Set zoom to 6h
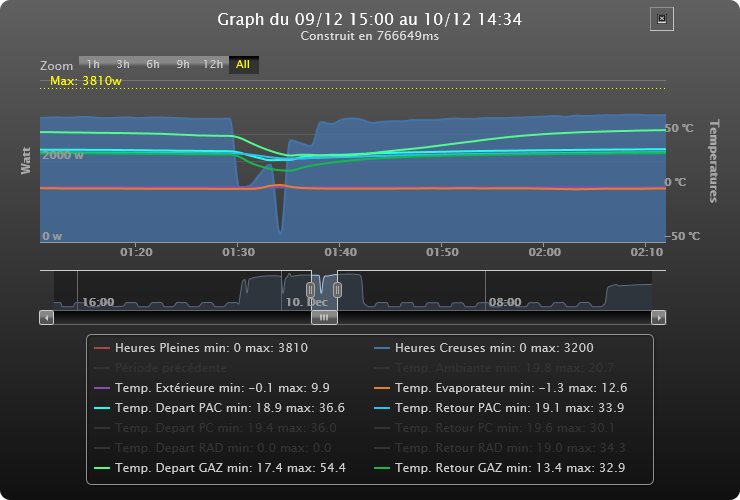 tap(153, 64)
